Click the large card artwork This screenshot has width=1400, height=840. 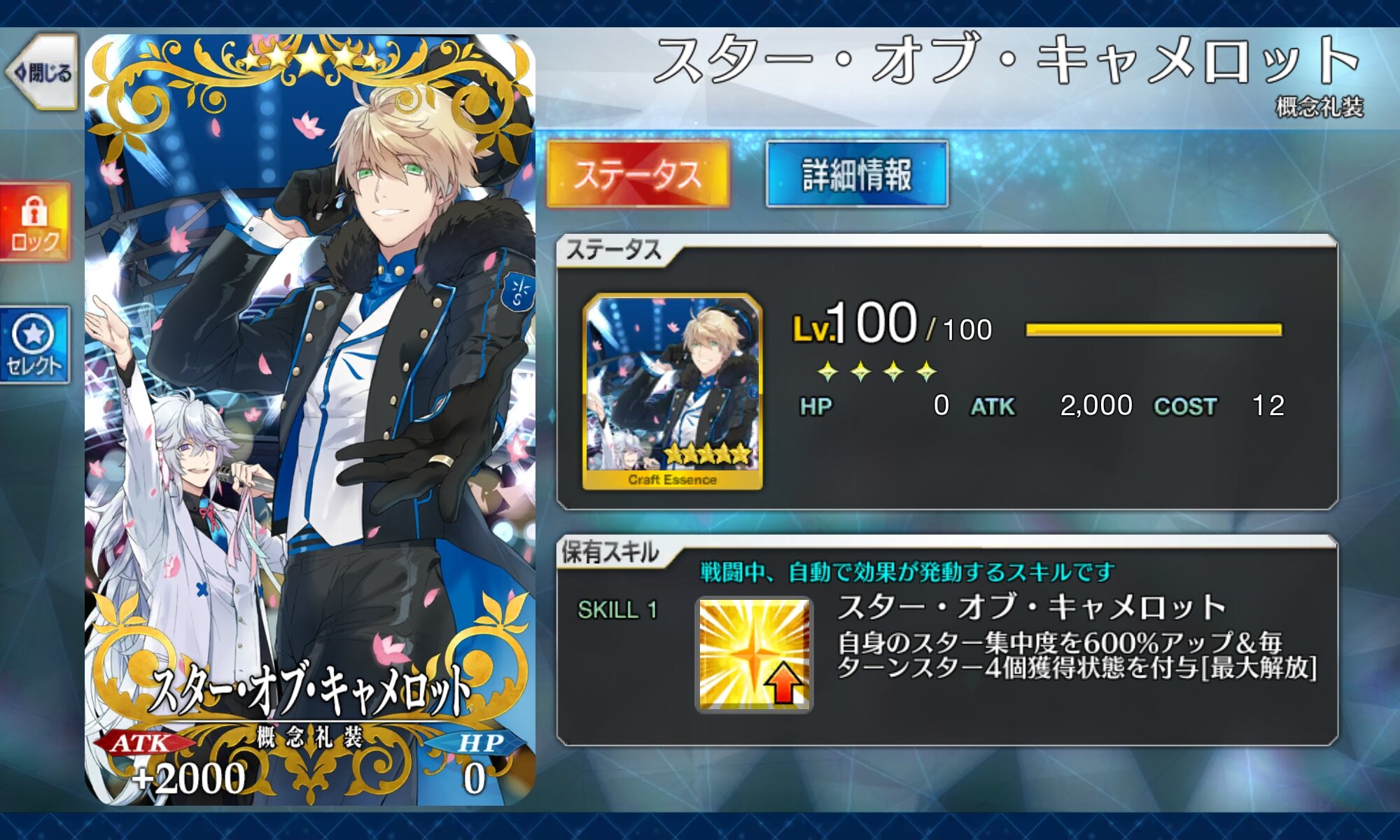coord(310,420)
